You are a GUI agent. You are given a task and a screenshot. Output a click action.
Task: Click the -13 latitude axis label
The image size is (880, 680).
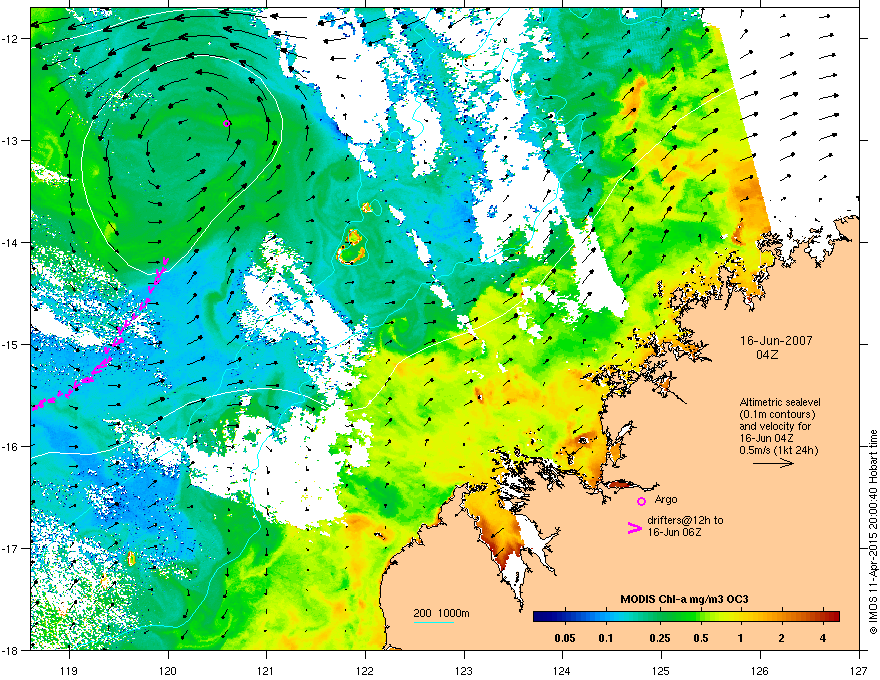pyautogui.click(x=11, y=140)
